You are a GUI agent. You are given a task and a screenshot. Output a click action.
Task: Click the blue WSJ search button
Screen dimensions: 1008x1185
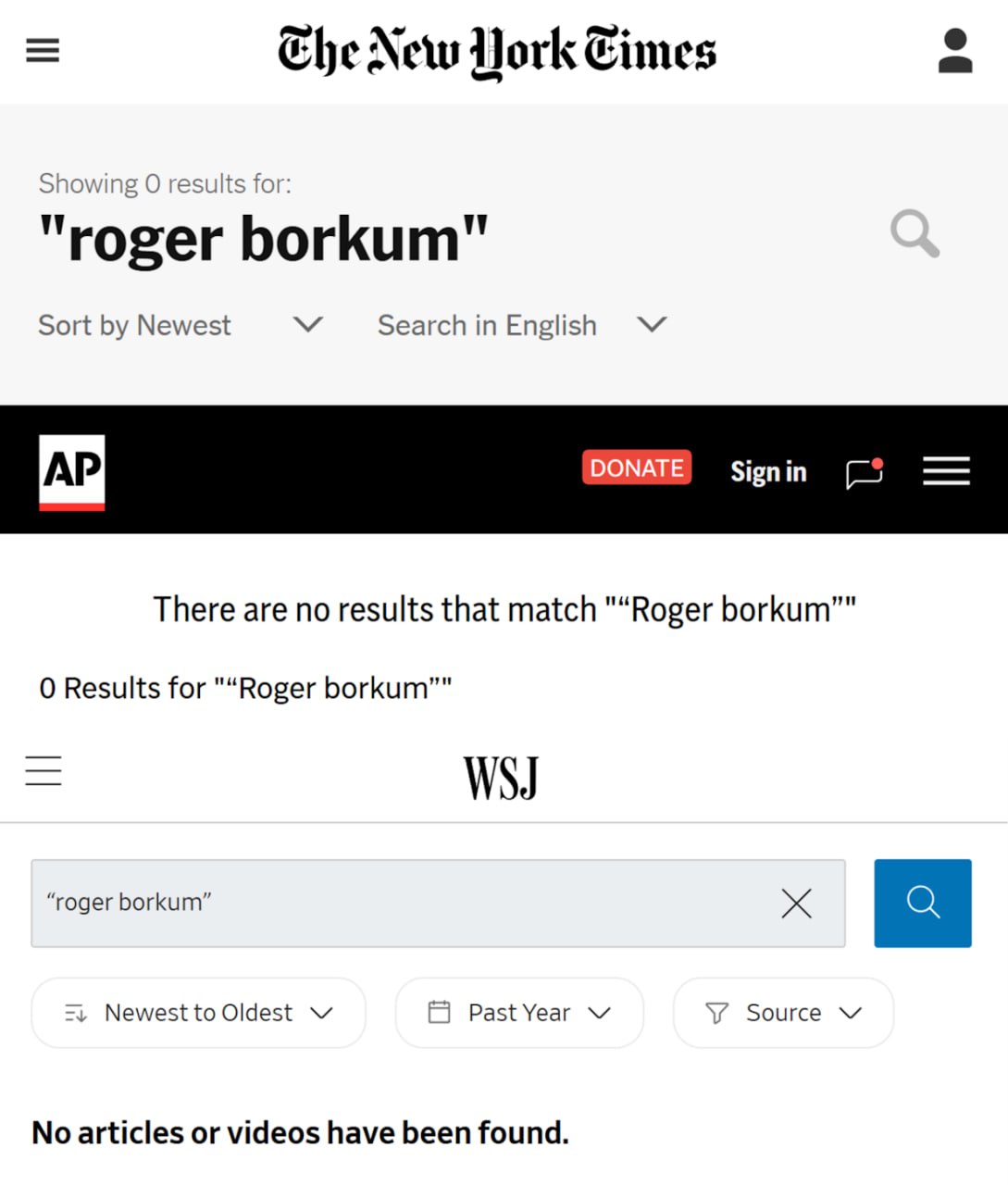click(922, 903)
